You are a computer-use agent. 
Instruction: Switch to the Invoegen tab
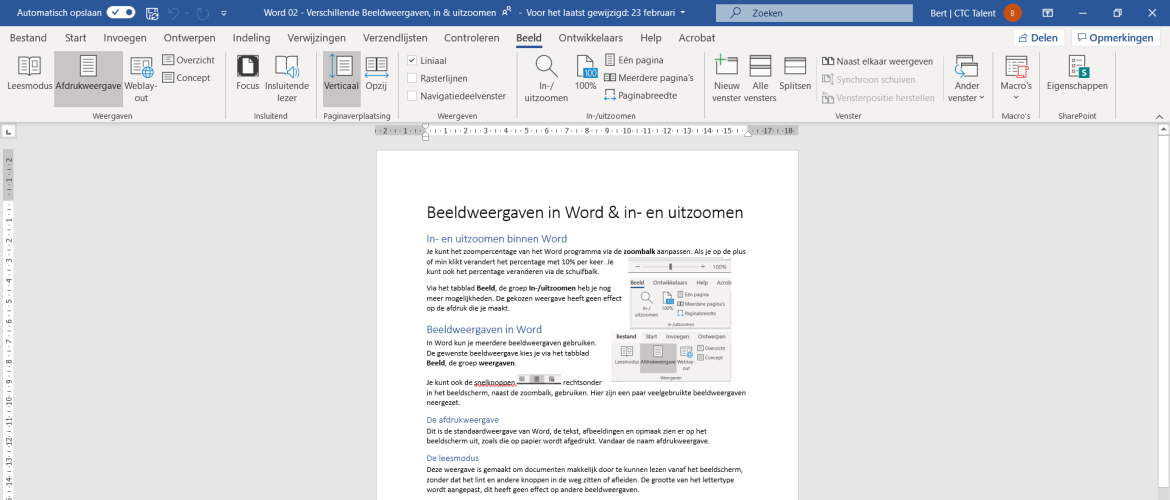coord(125,37)
